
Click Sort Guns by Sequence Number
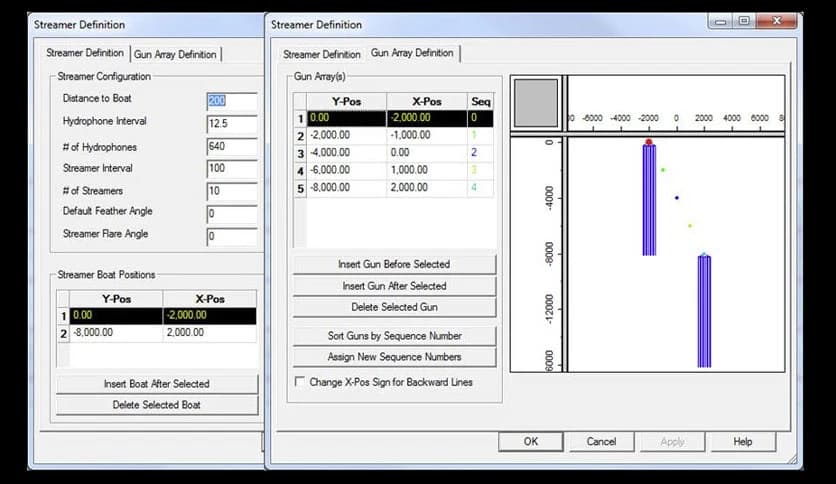tap(394, 336)
